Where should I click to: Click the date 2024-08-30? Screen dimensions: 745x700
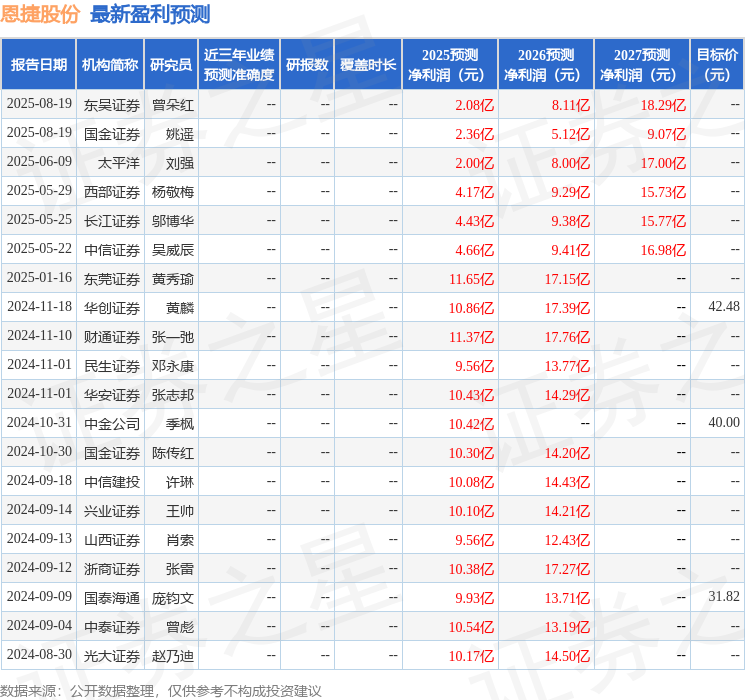pyautogui.click(x=39, y=654)
